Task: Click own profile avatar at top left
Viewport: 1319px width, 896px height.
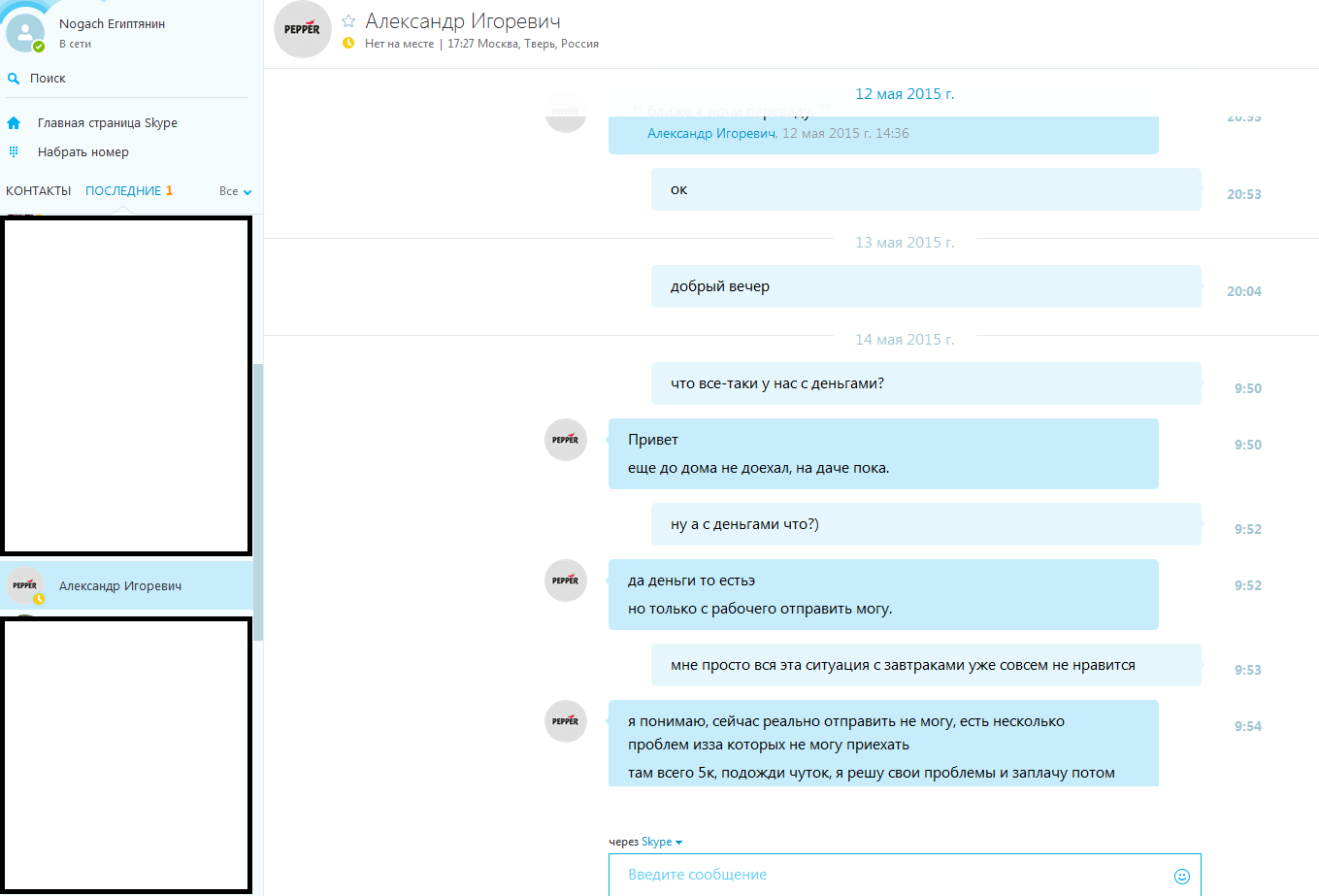Action: pyautogui.click(x=25, y=33)
